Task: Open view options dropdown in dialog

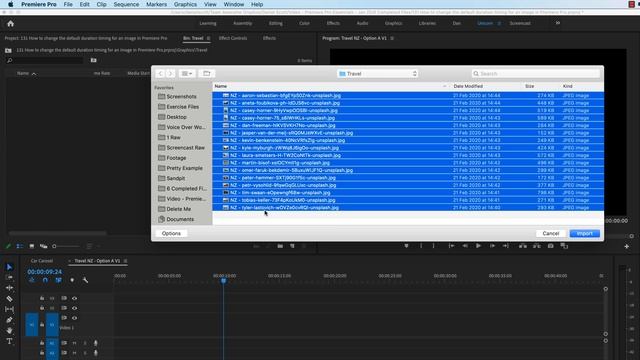Action: tap(187, 73)
